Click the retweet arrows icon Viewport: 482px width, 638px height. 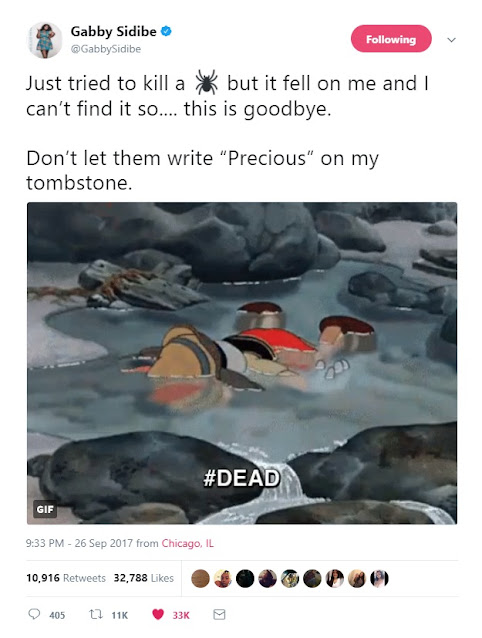coord(96,614)
